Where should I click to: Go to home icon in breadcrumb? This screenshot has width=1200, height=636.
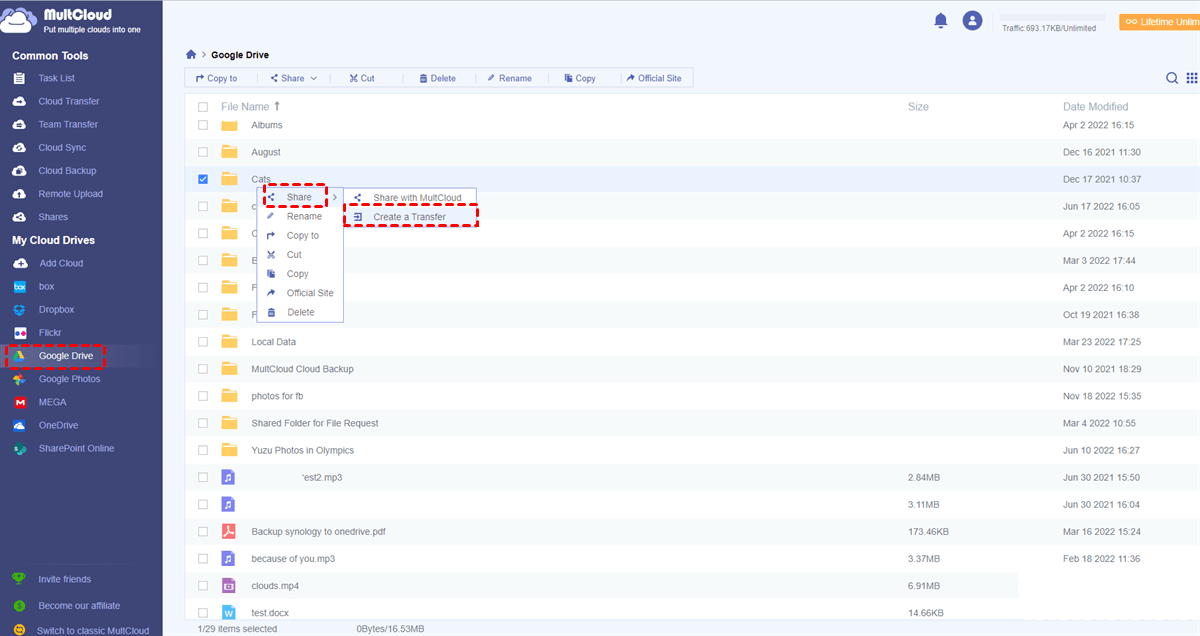click(191, 55)
